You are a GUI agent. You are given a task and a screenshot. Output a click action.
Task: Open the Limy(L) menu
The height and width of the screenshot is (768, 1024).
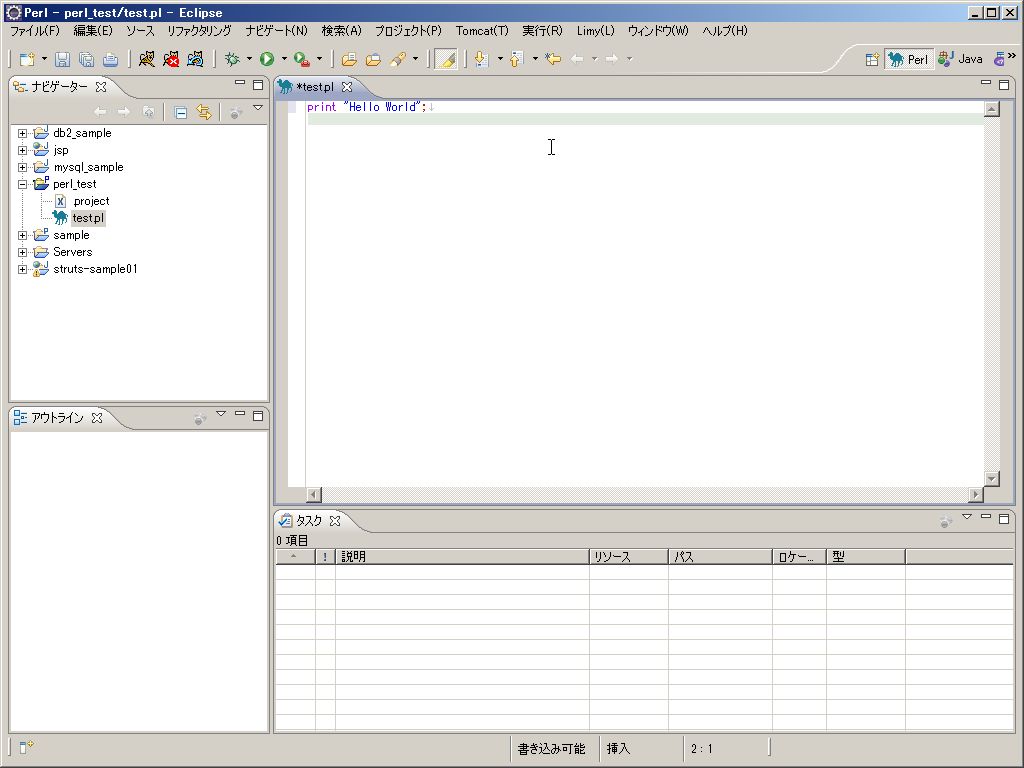pyautogui.click(x=595, y=31)
